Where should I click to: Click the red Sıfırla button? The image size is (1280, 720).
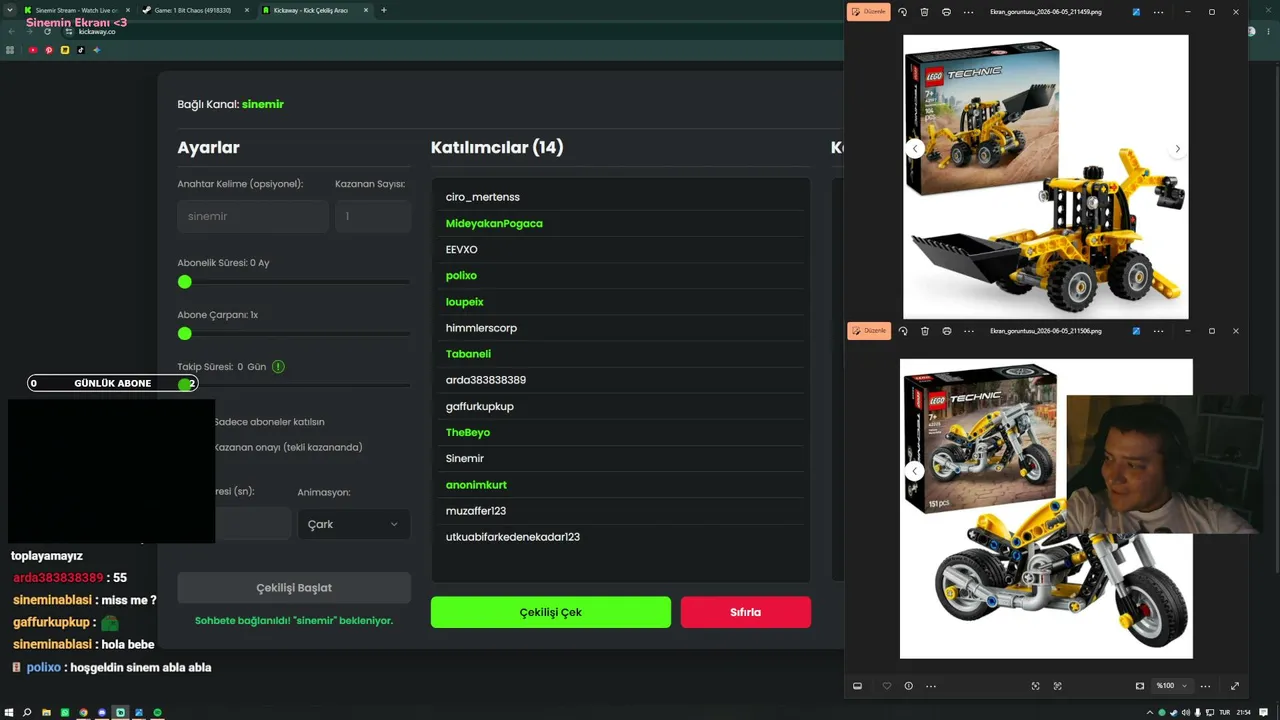point(746,612)
